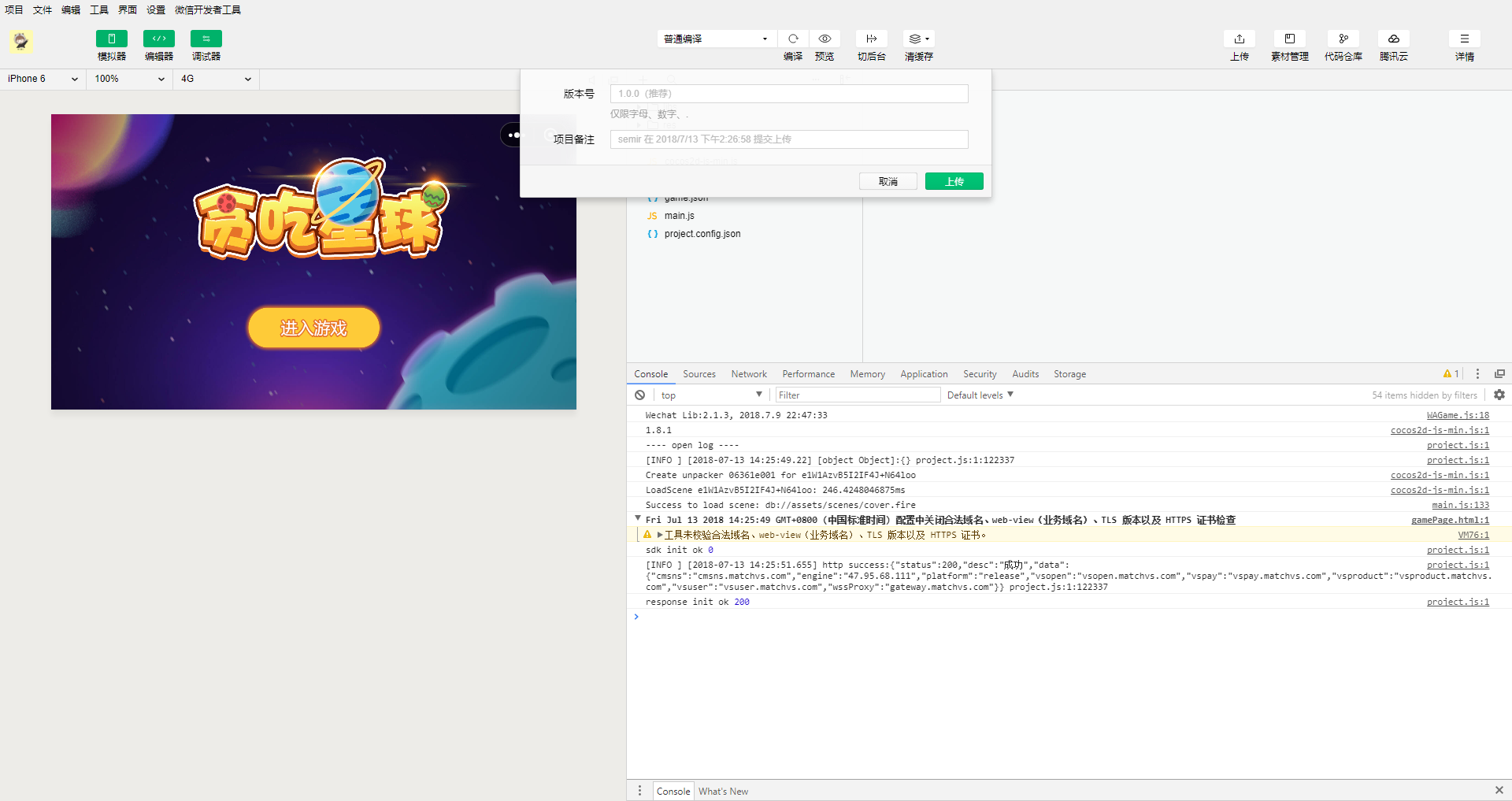Switch to the Memory tab
The image size is (1512, 801).
868,374
